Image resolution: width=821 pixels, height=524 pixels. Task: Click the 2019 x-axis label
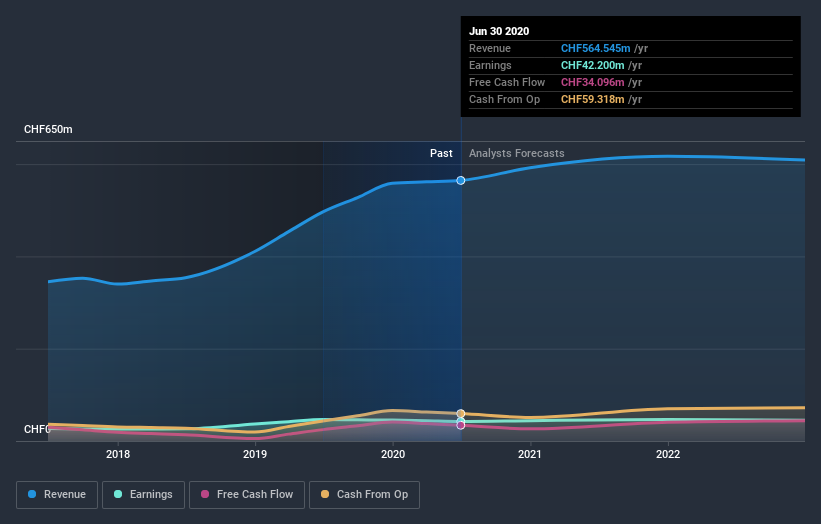(x=255, y=454)
